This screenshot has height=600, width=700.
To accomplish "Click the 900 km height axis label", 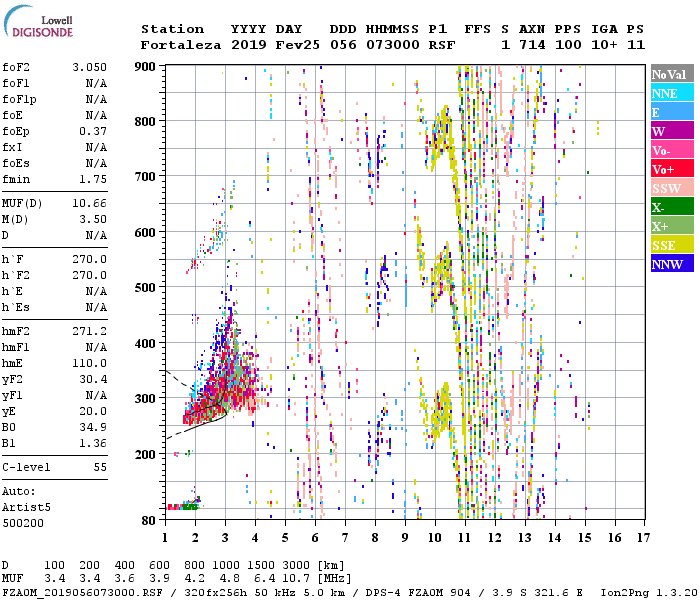I will point(145,67).
